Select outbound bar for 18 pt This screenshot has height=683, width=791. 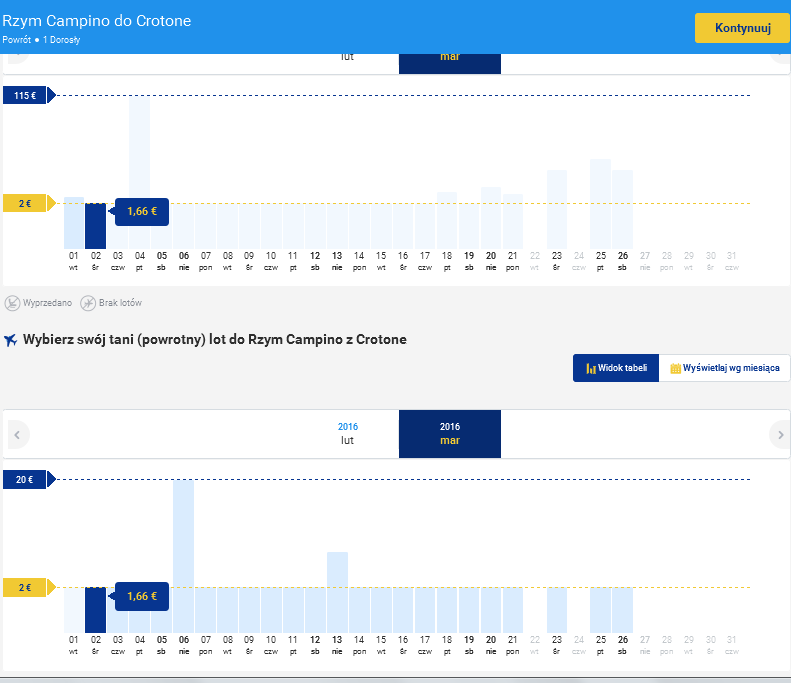[447, 220]
